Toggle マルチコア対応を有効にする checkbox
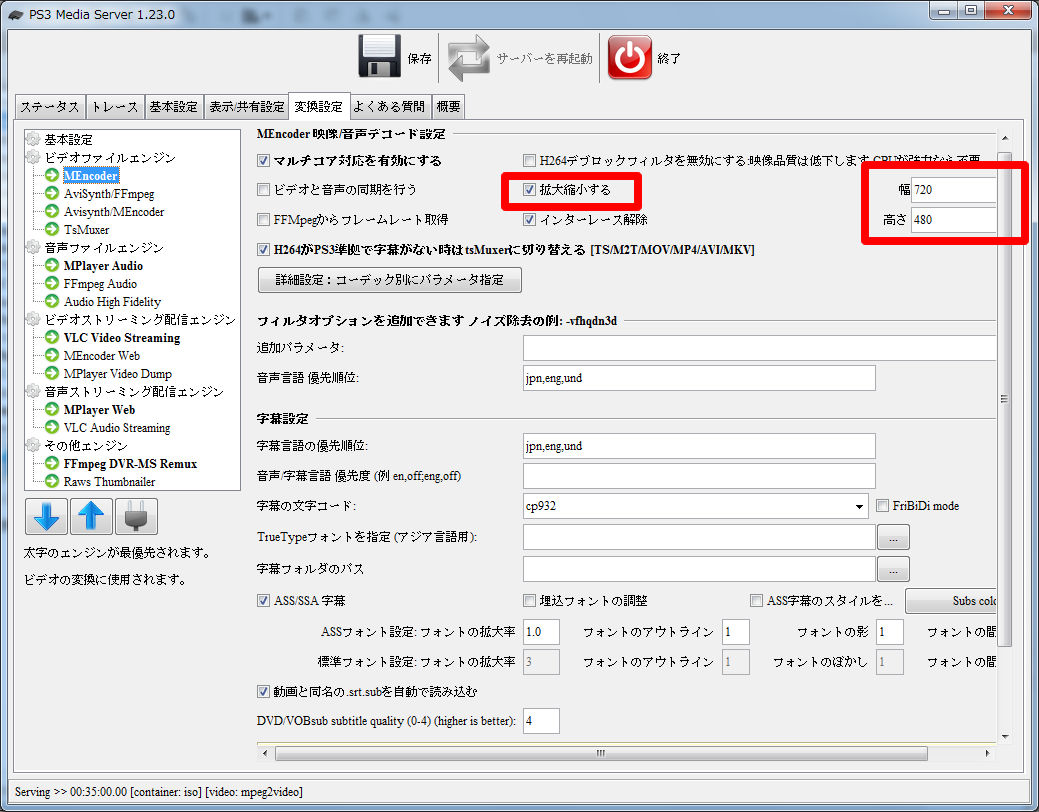 point(263,160)
